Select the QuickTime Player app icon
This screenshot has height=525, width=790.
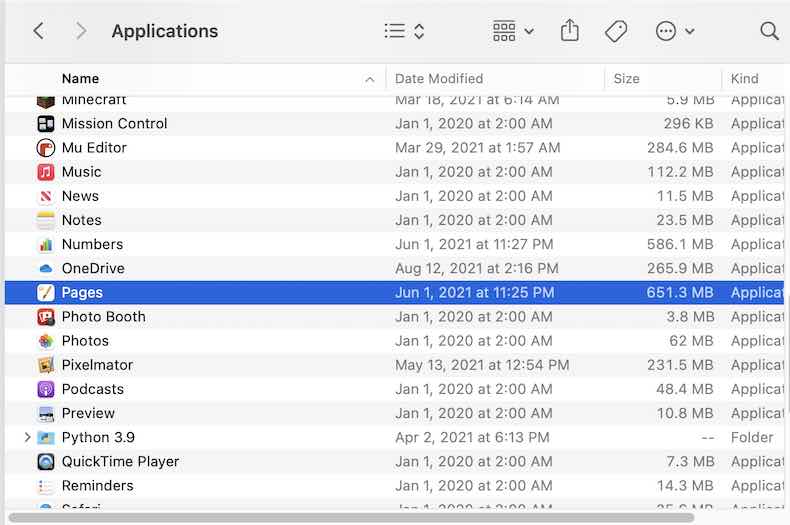46,462
